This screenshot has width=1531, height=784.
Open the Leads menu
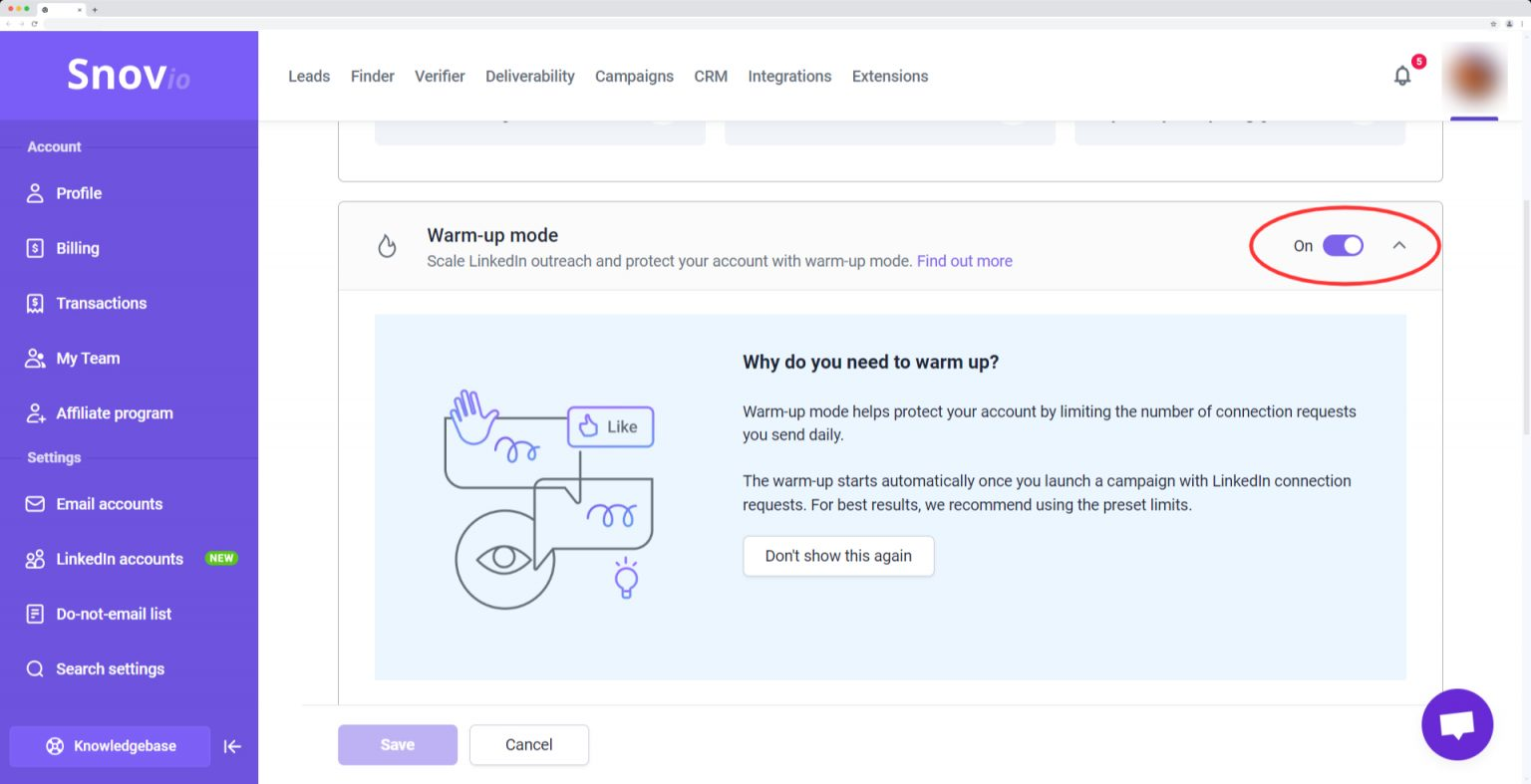click(309, 76)
